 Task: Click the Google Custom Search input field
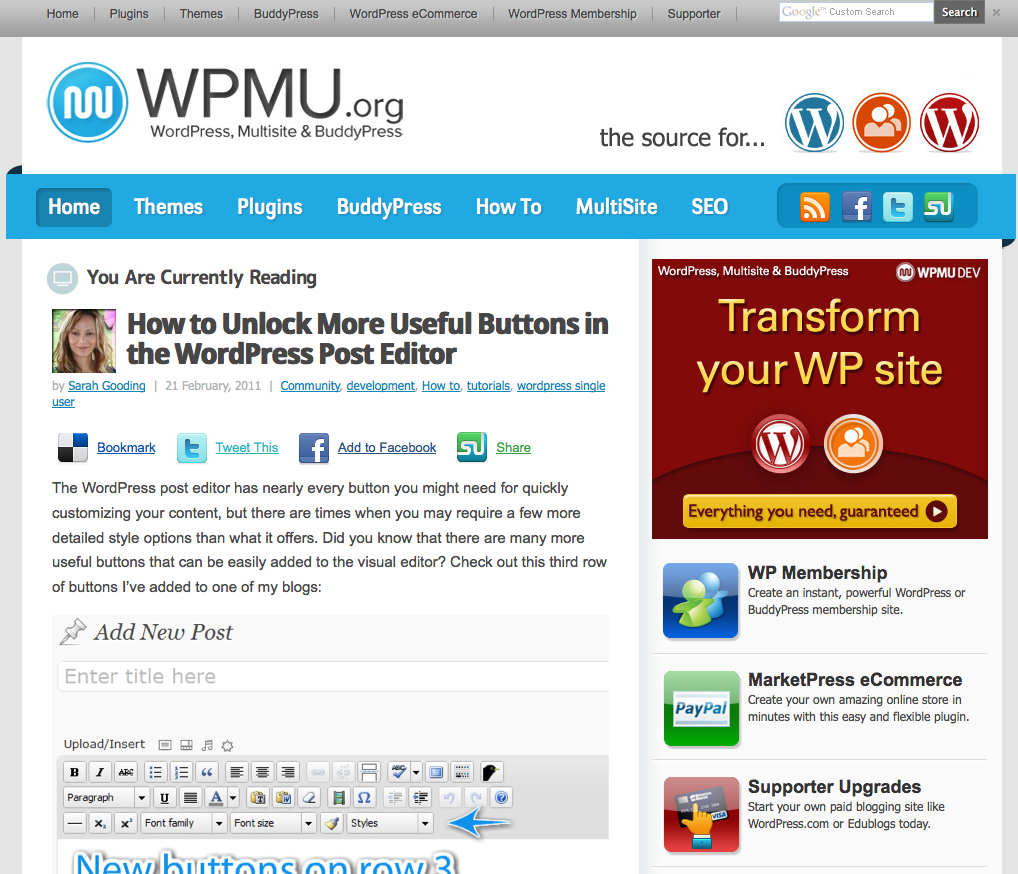click(856, 12)
